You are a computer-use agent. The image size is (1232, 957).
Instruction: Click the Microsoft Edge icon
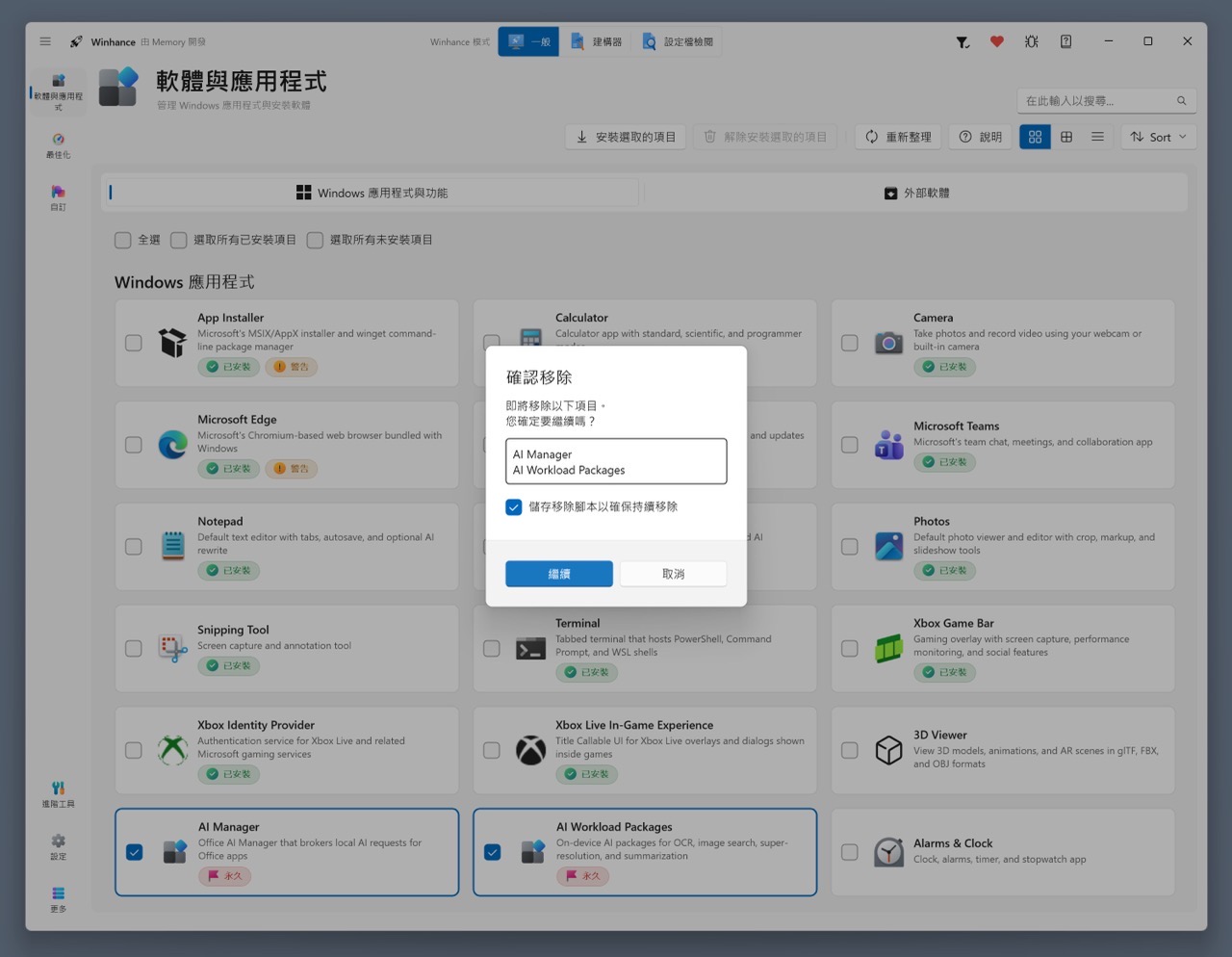[173, 445]
